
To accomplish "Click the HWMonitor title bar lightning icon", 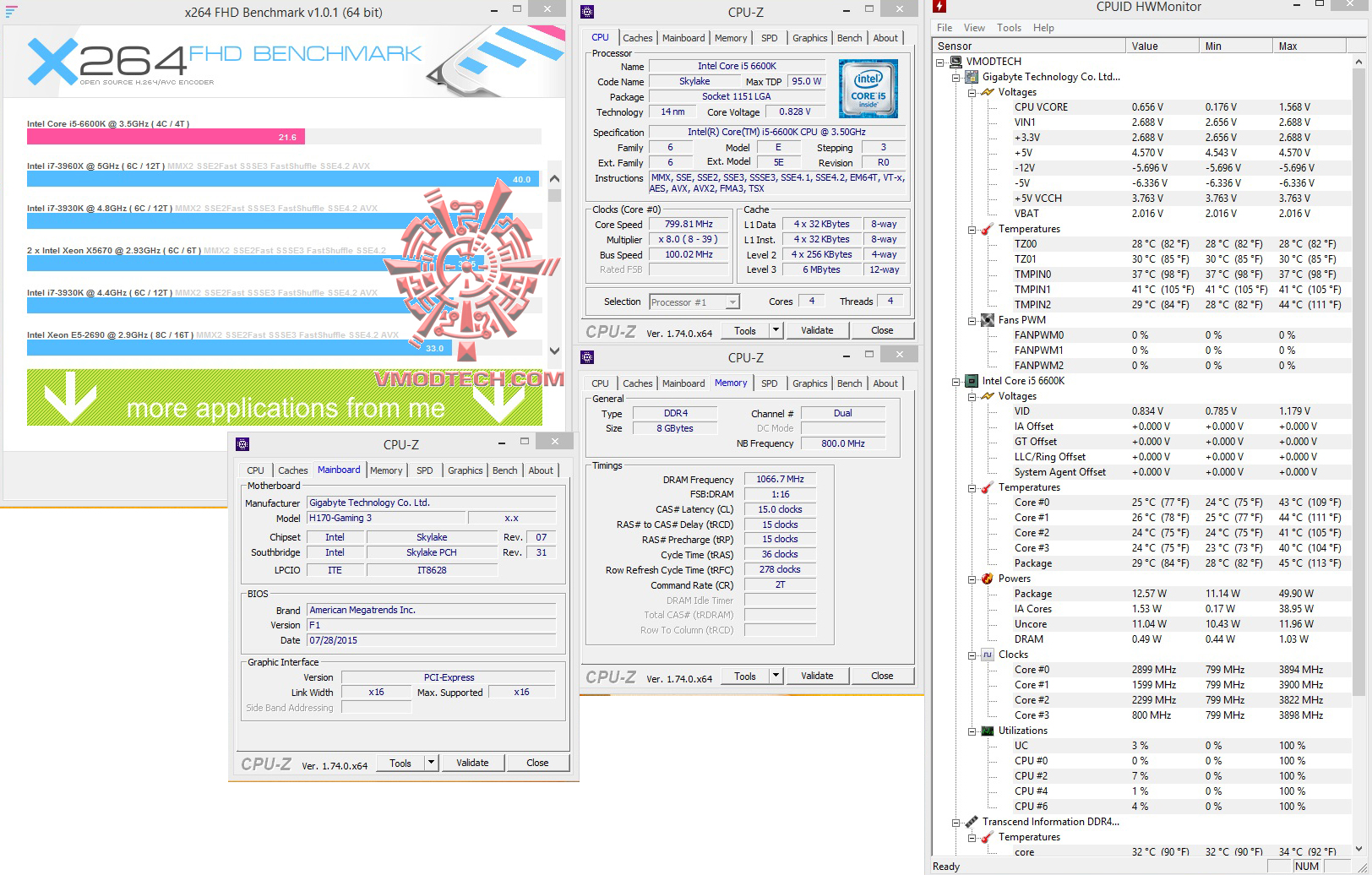I will click(939, 8).
